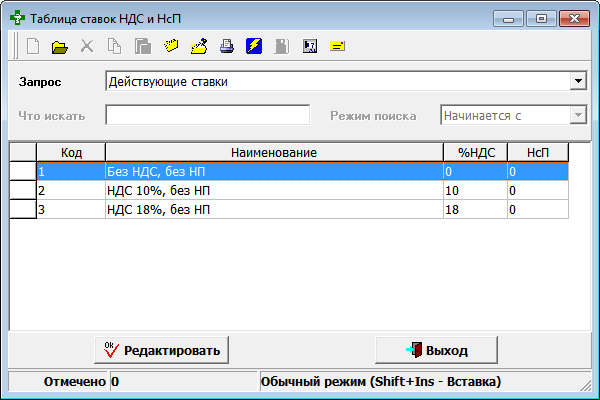Click НсП cell in НДС 18% row
The height and width of the screenshot is (400, 600).
coord(538,209)
